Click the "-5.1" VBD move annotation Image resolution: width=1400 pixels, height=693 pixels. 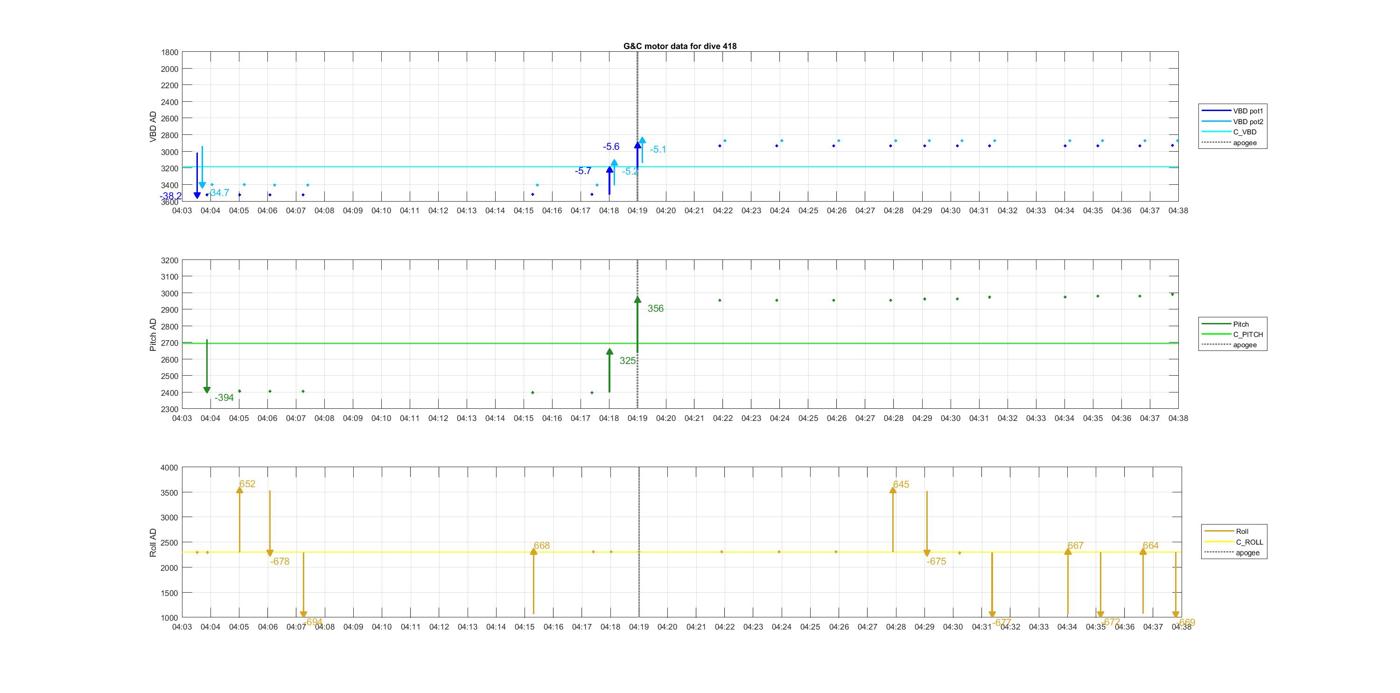(658, 150)
